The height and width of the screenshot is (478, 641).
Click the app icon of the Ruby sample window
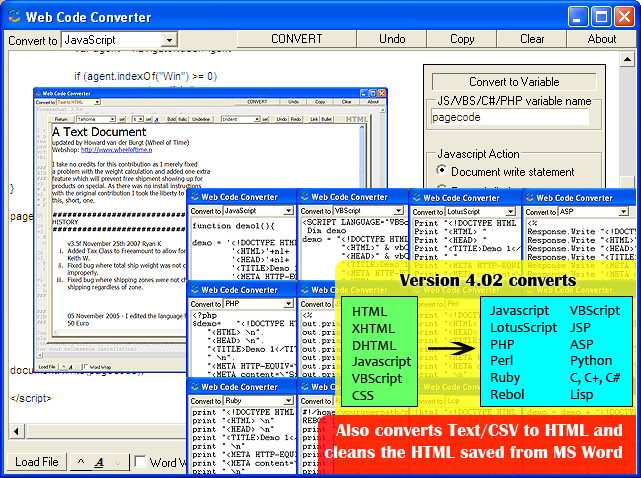pyautogui.click(x=195, y=386)
